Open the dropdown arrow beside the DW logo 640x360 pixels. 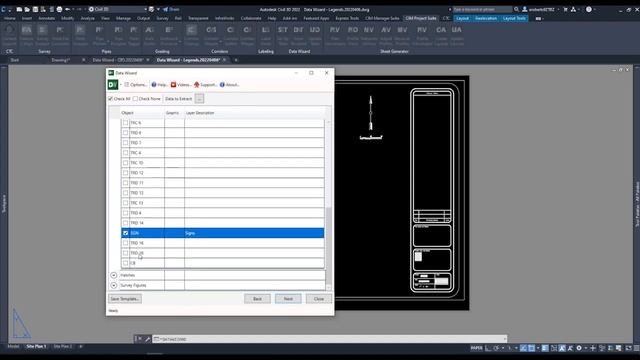point(121,84)
